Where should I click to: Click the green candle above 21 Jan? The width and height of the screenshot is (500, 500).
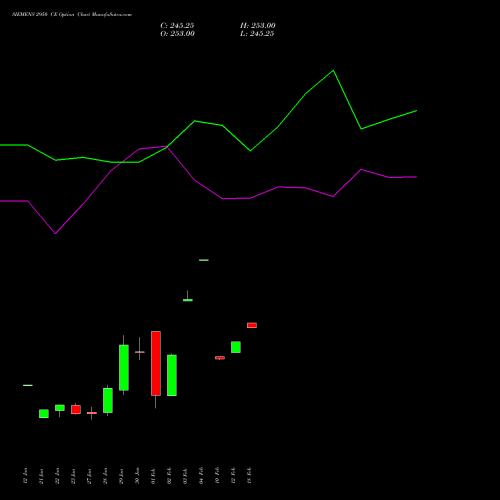(44, 414)
